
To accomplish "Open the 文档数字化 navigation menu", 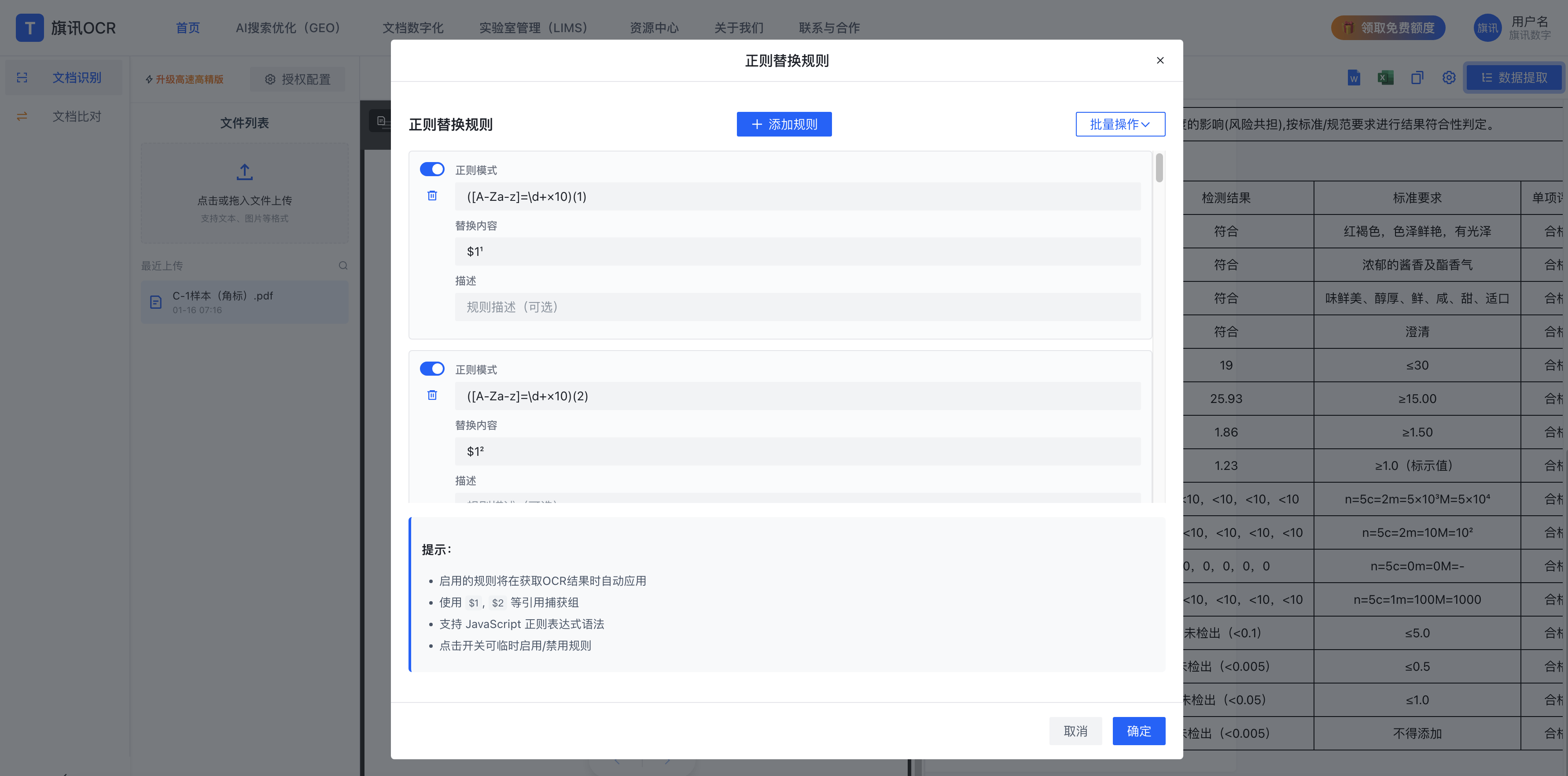I will click(x=413, y=28).
